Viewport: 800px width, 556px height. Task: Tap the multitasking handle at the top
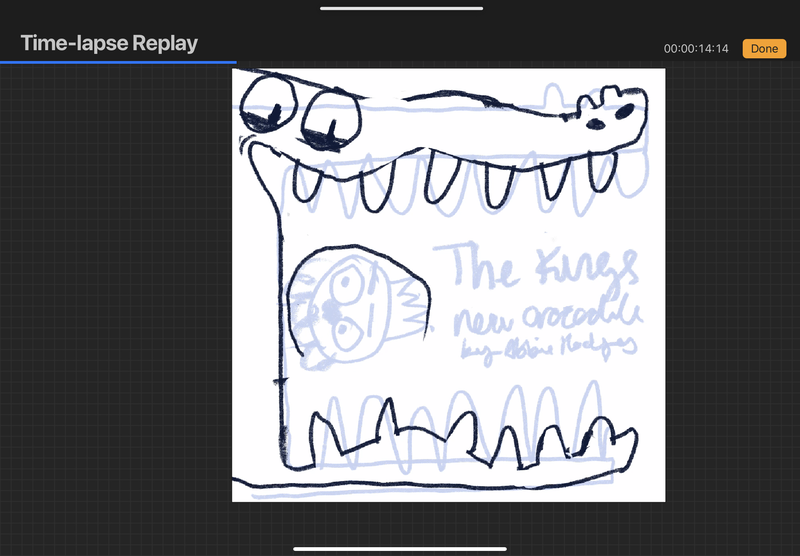pyautogui.click(x=401, y=9)
